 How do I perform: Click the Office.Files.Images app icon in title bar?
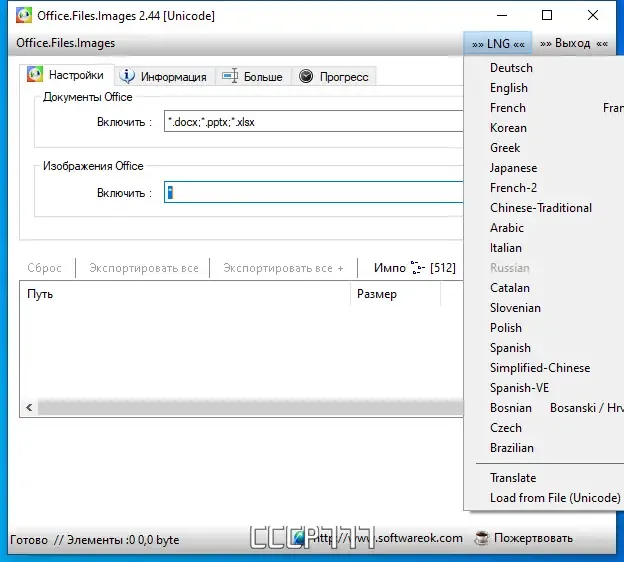(24, 15)
